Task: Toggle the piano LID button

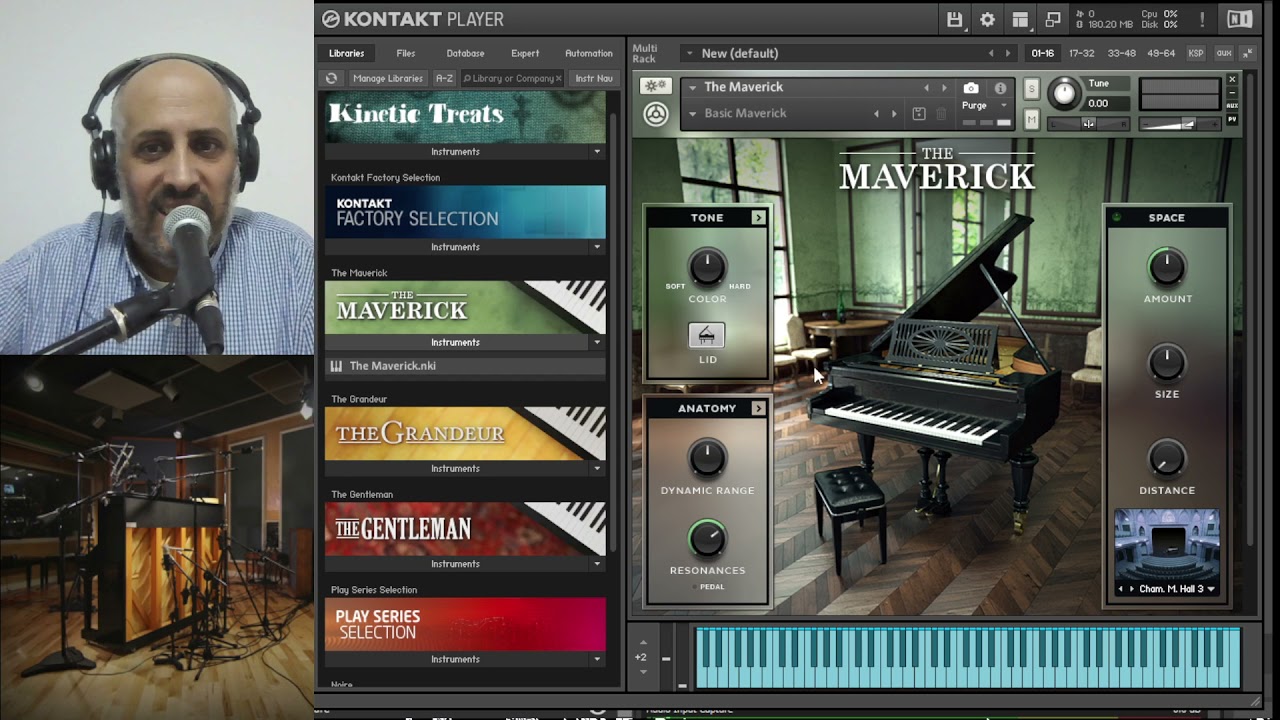Action: (x=707, y=335)
